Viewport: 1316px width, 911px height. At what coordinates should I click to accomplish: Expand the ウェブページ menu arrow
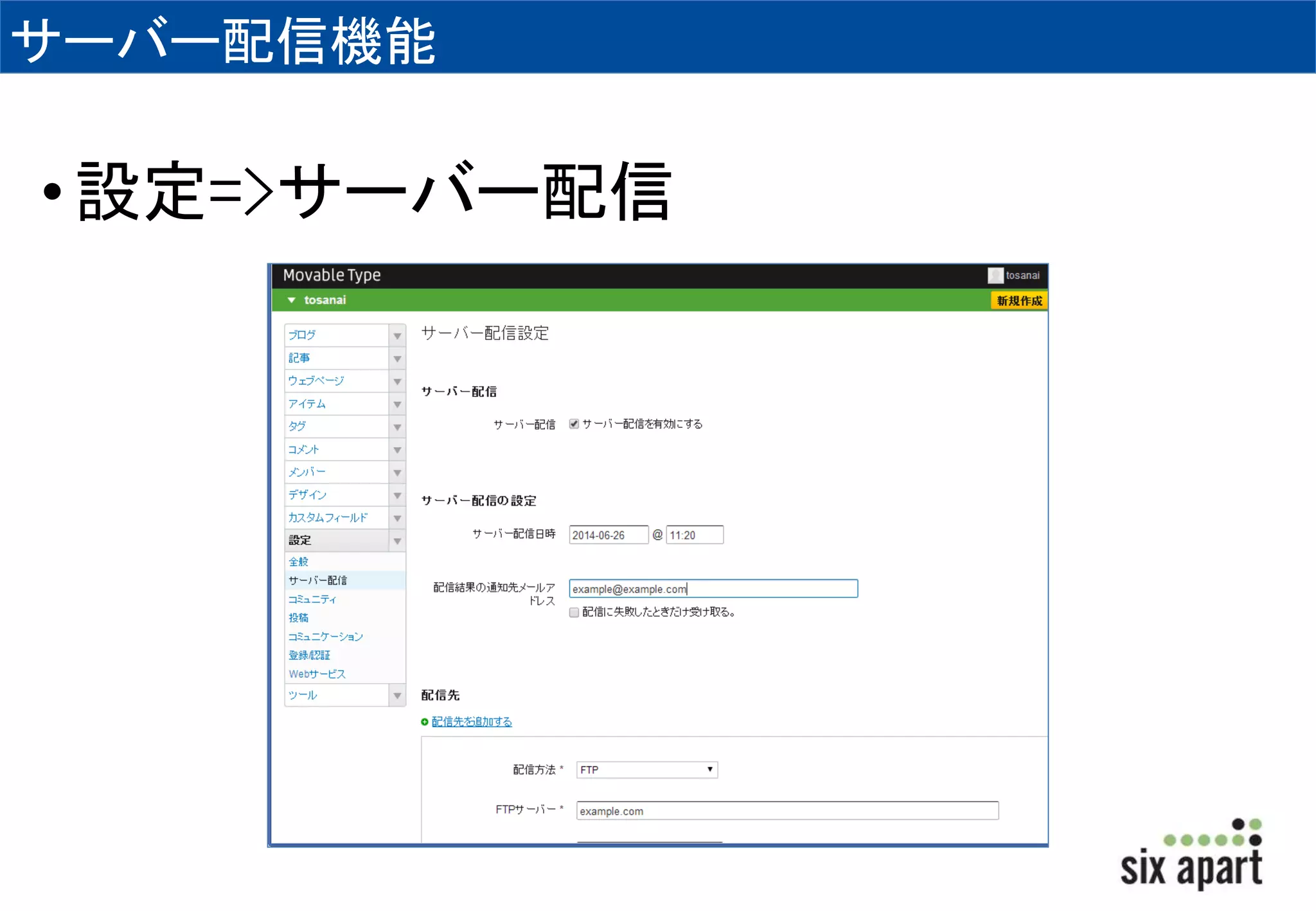coord(397,382)
